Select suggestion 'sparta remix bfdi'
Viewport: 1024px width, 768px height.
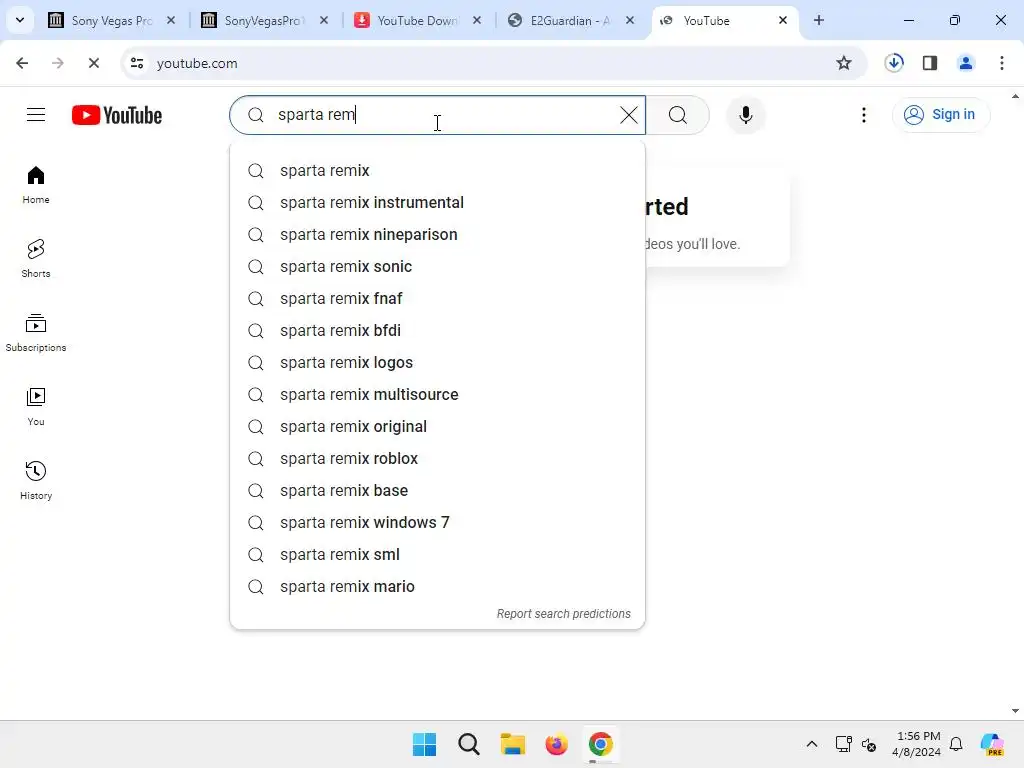coord(438,330)
